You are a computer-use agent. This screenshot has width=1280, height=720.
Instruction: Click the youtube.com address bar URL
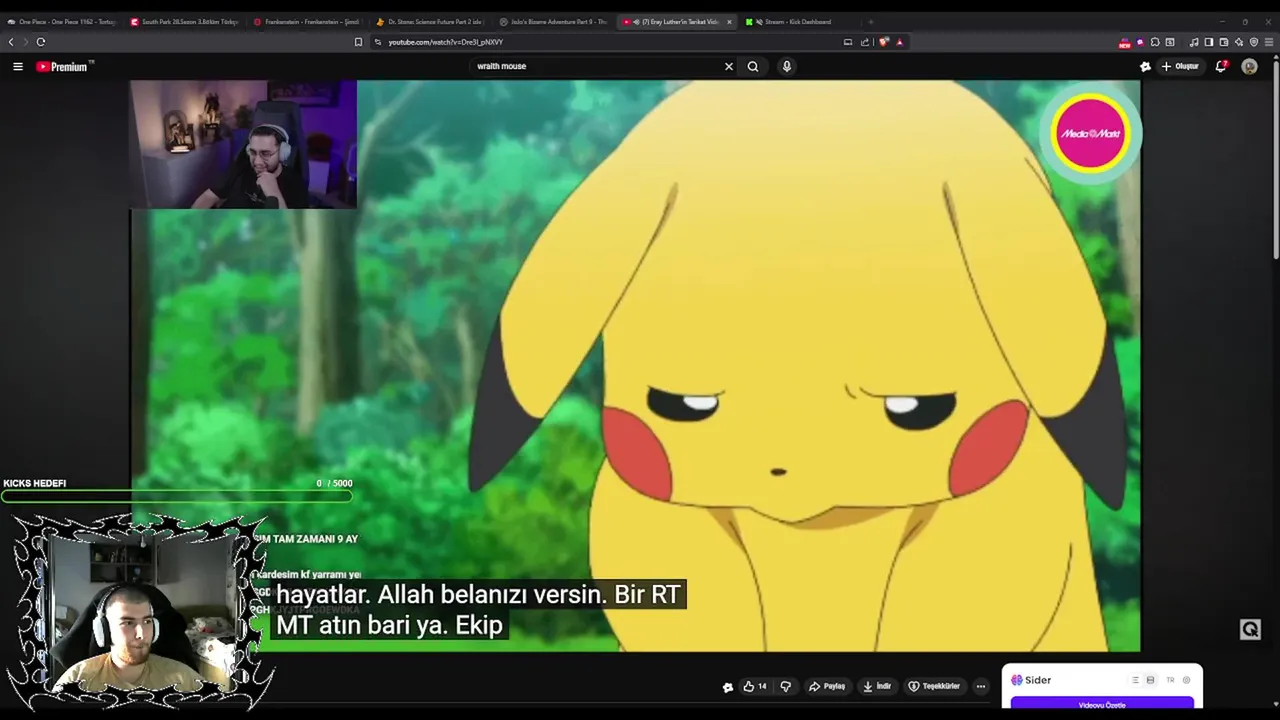coord(446,42)
